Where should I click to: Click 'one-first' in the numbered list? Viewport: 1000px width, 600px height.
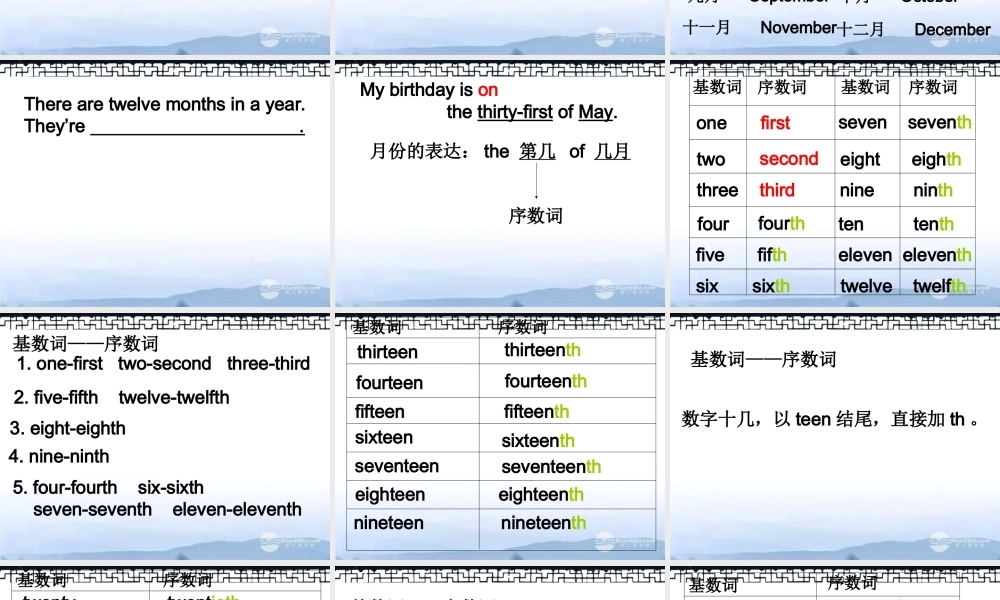click(69, 363)
